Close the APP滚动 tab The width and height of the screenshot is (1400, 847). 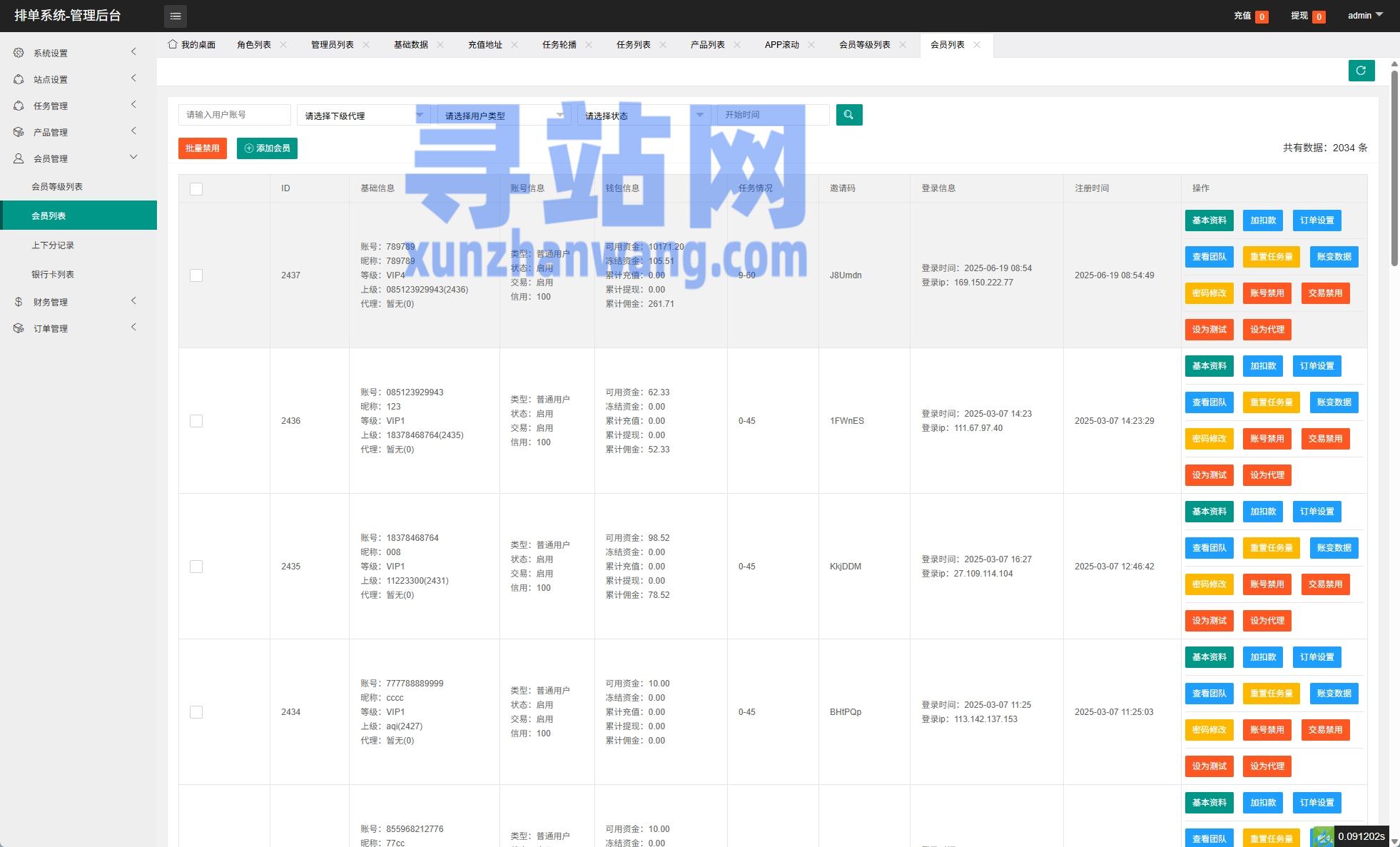pos(811,44)
